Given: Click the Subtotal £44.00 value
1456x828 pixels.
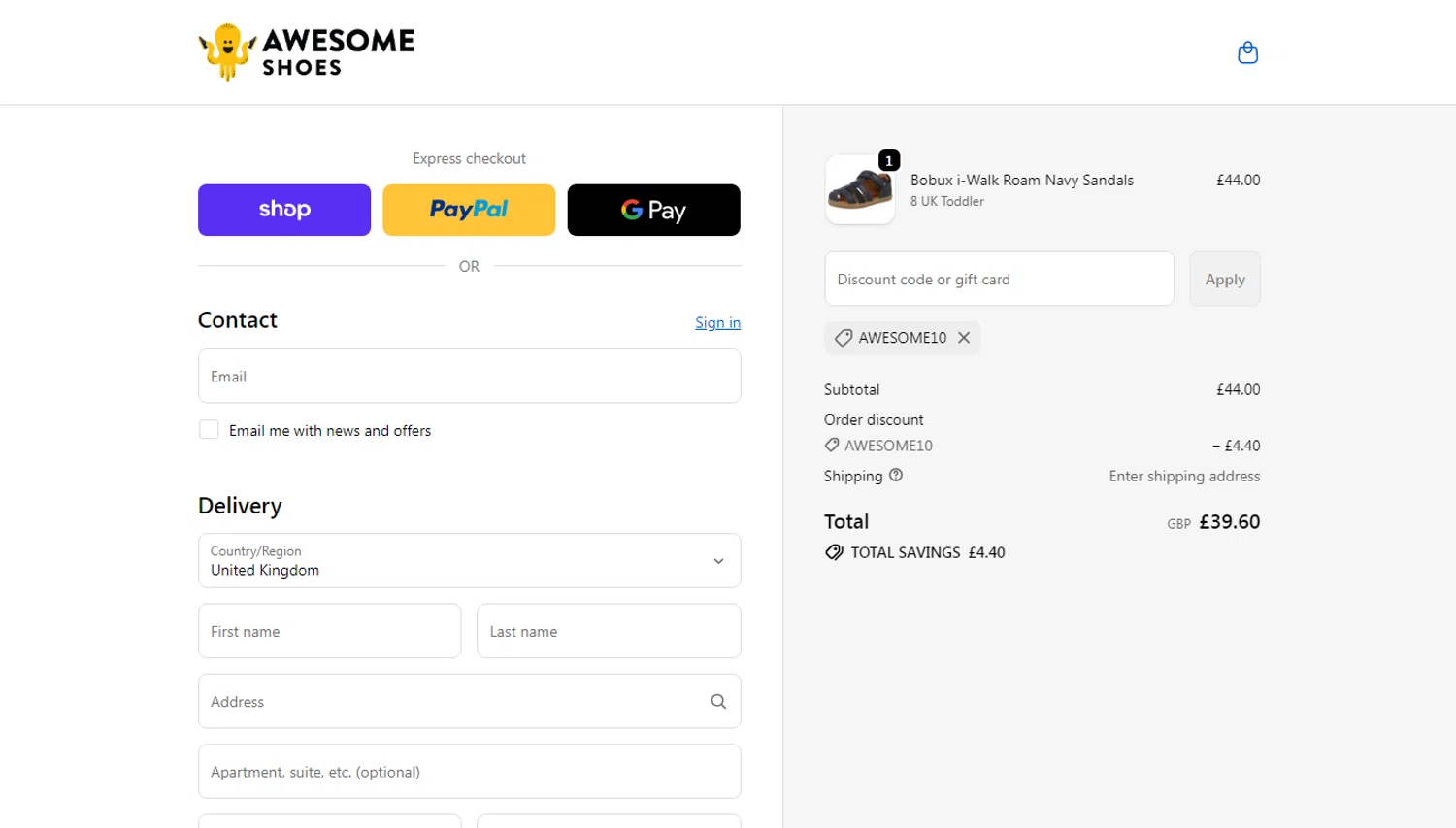Looking at the screenshot, I should pos(1239,389).
